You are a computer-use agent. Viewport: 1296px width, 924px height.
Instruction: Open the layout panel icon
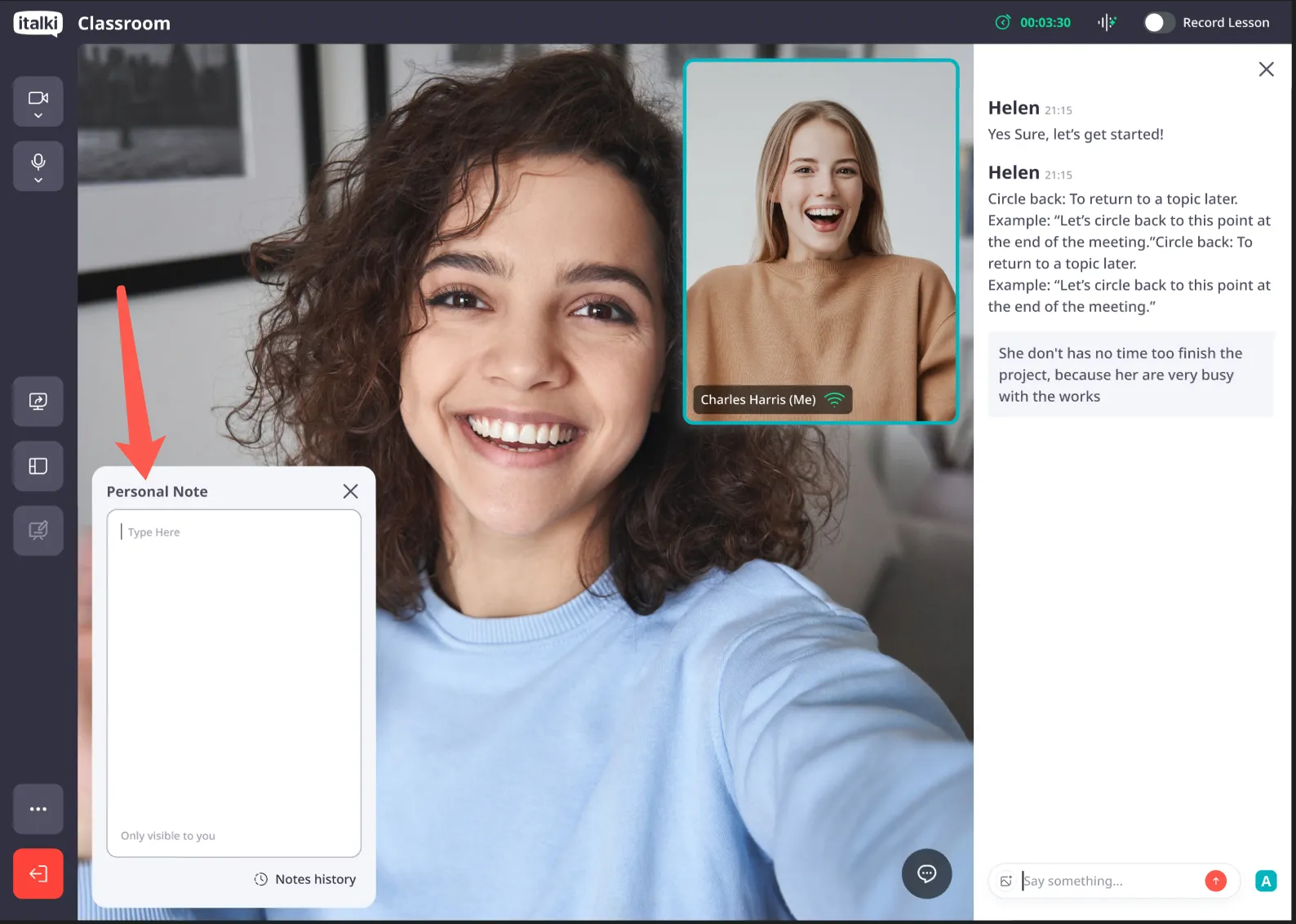tap(38, 466)
